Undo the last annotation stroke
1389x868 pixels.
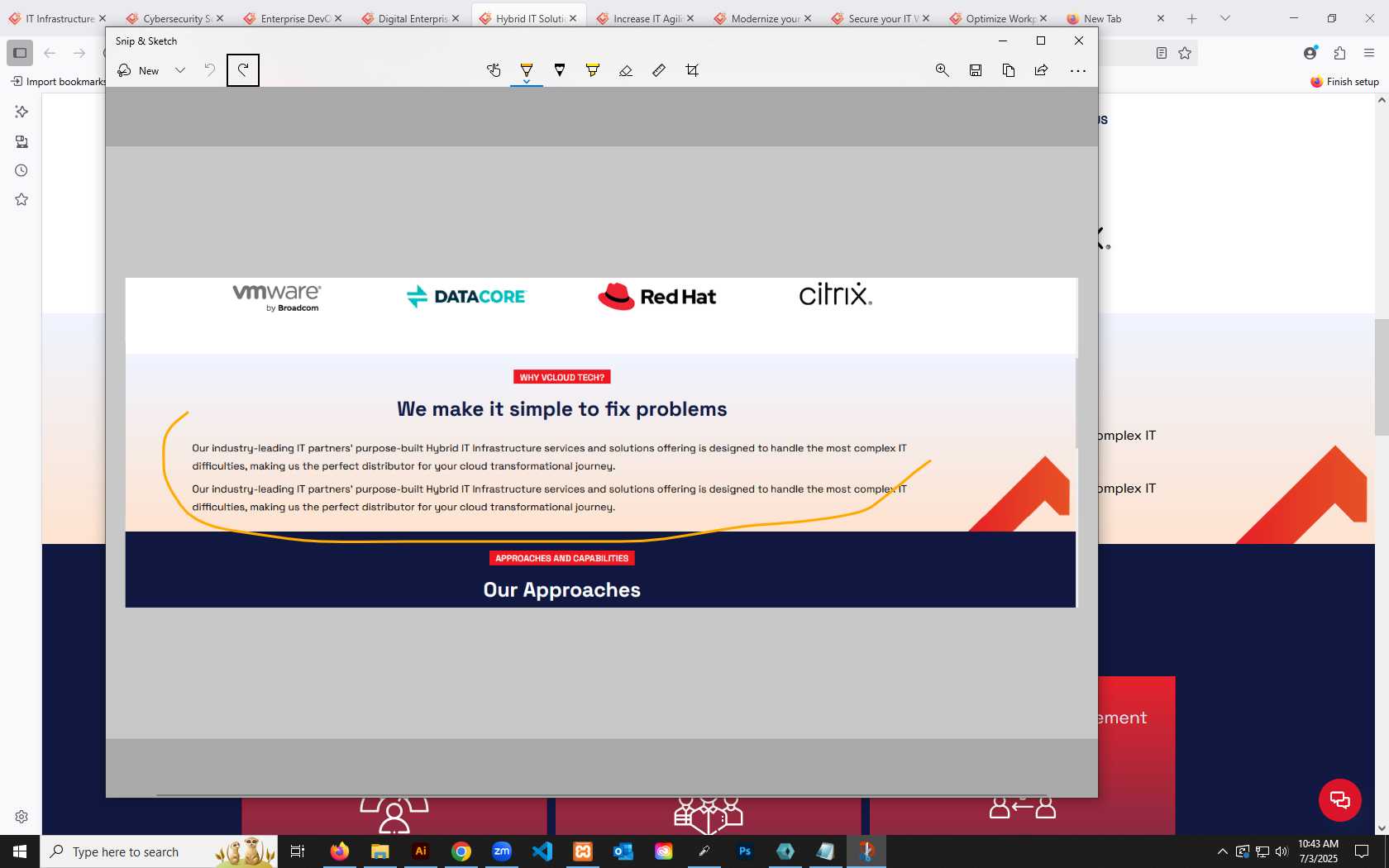[x=210, y=70]
